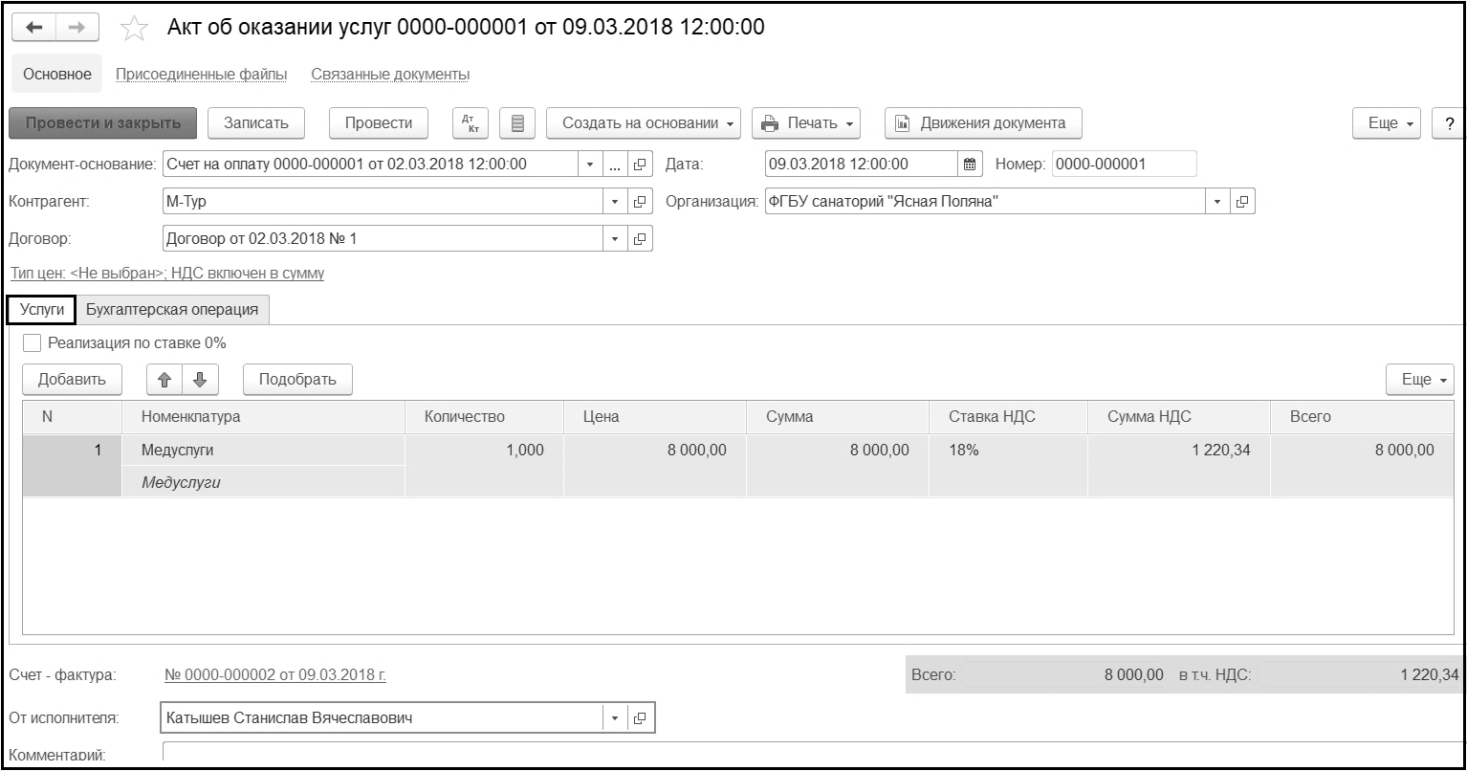Expand Контрагент dropdown list
The image size is (1467, 771).
[615, 200]
